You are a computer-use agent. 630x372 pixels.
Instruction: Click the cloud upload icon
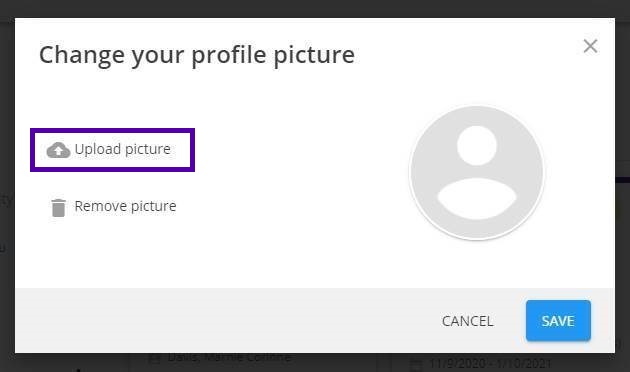pos(58,150)
